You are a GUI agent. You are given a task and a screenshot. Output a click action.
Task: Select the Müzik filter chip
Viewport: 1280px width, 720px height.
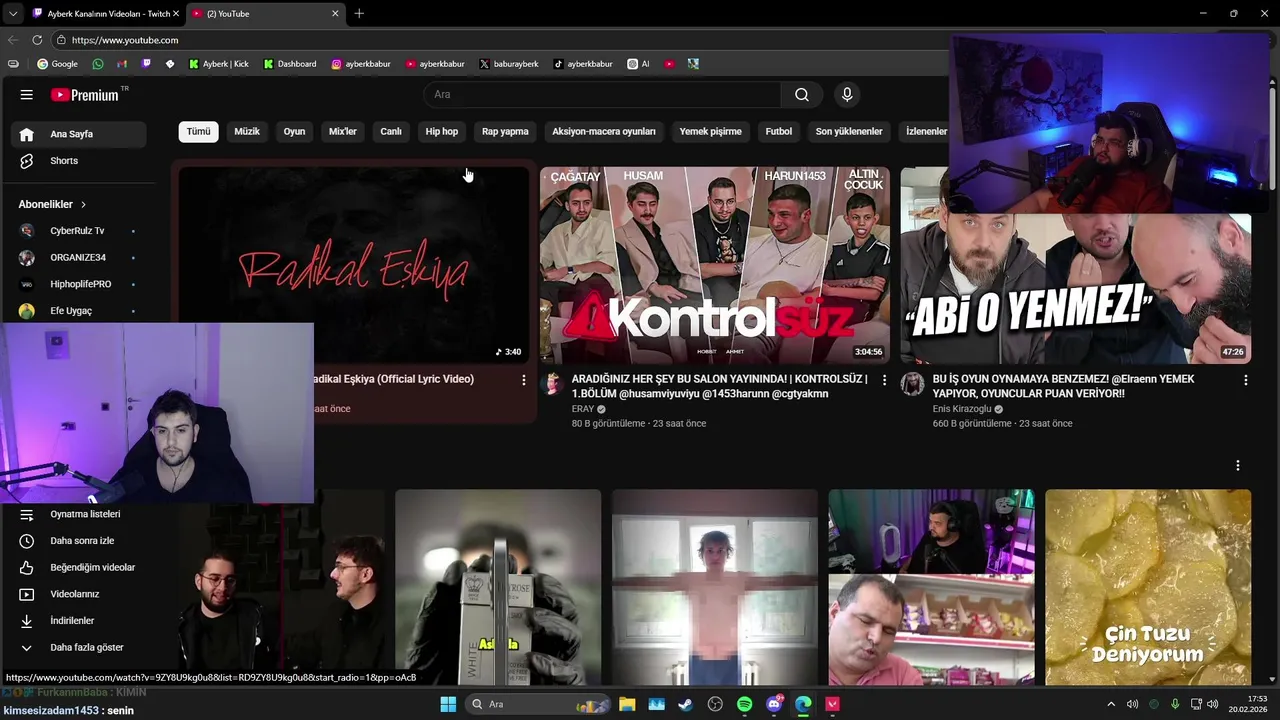(x=247, y=132)
